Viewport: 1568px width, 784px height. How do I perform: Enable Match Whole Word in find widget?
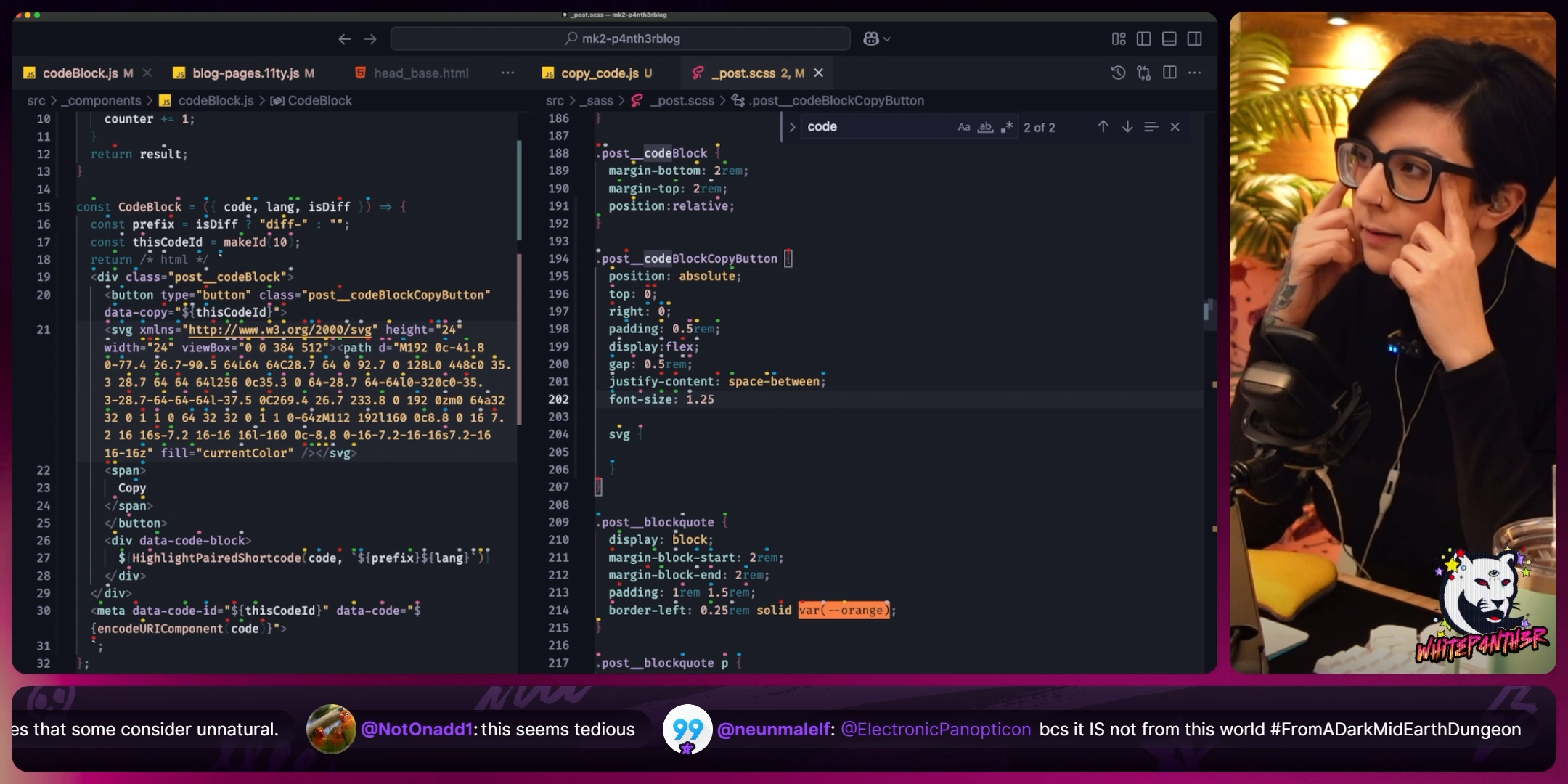click(x=986, y=127)
